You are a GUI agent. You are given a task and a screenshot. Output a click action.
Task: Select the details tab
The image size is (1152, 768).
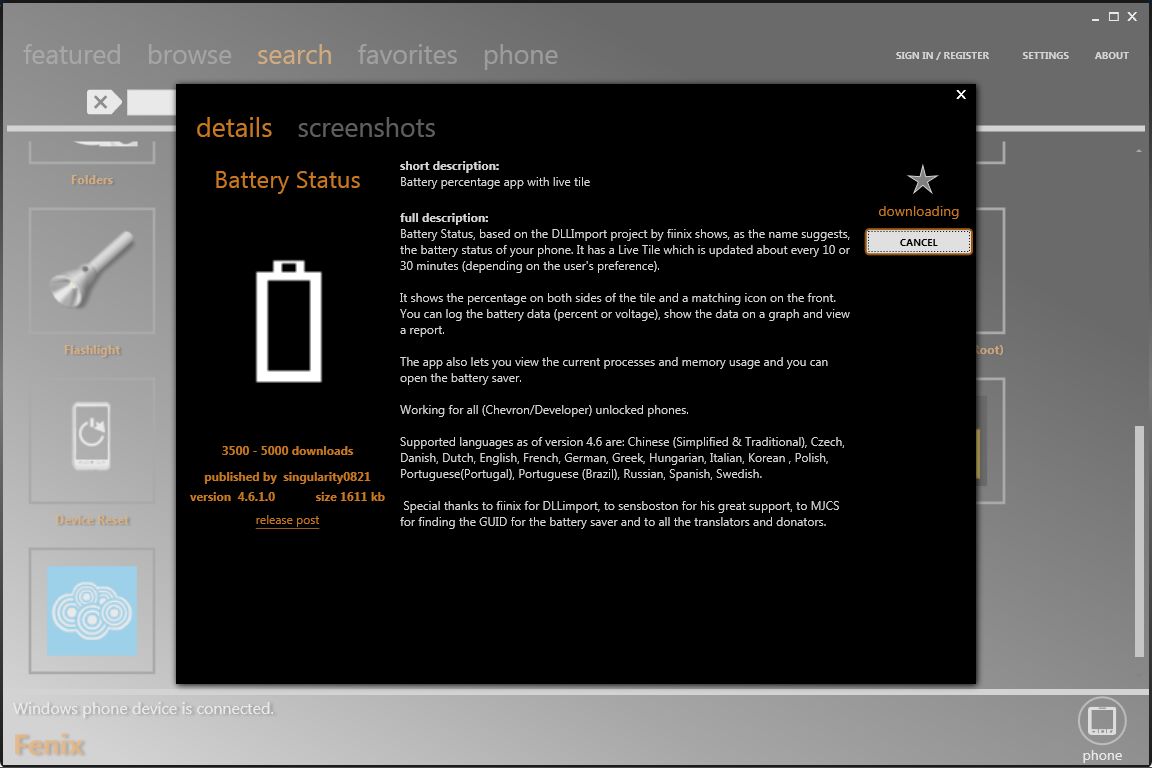click(x=234, y=128)
